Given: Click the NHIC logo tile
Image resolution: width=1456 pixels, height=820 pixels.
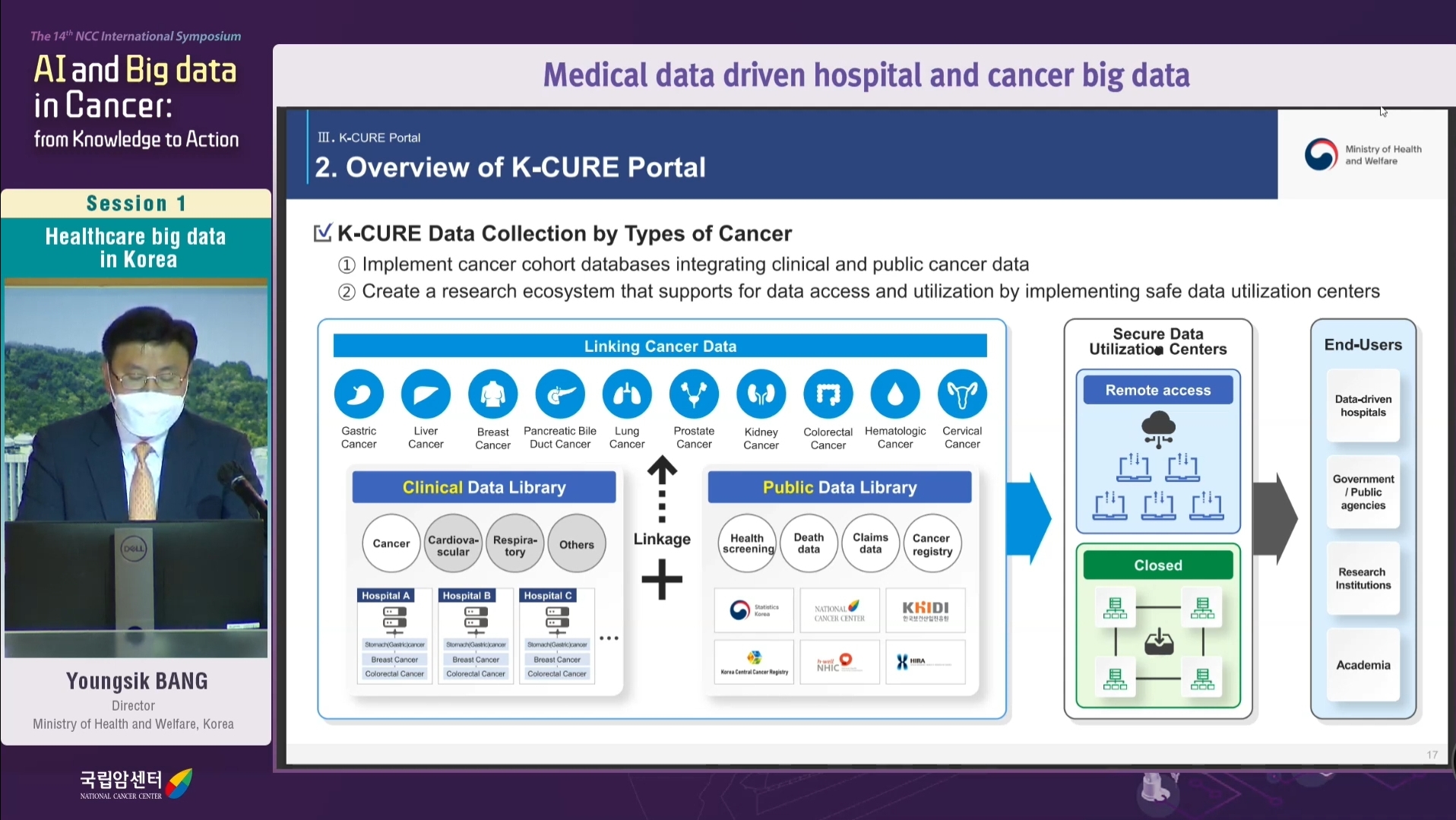Looking at the screenshot, I should coord(840,662).
